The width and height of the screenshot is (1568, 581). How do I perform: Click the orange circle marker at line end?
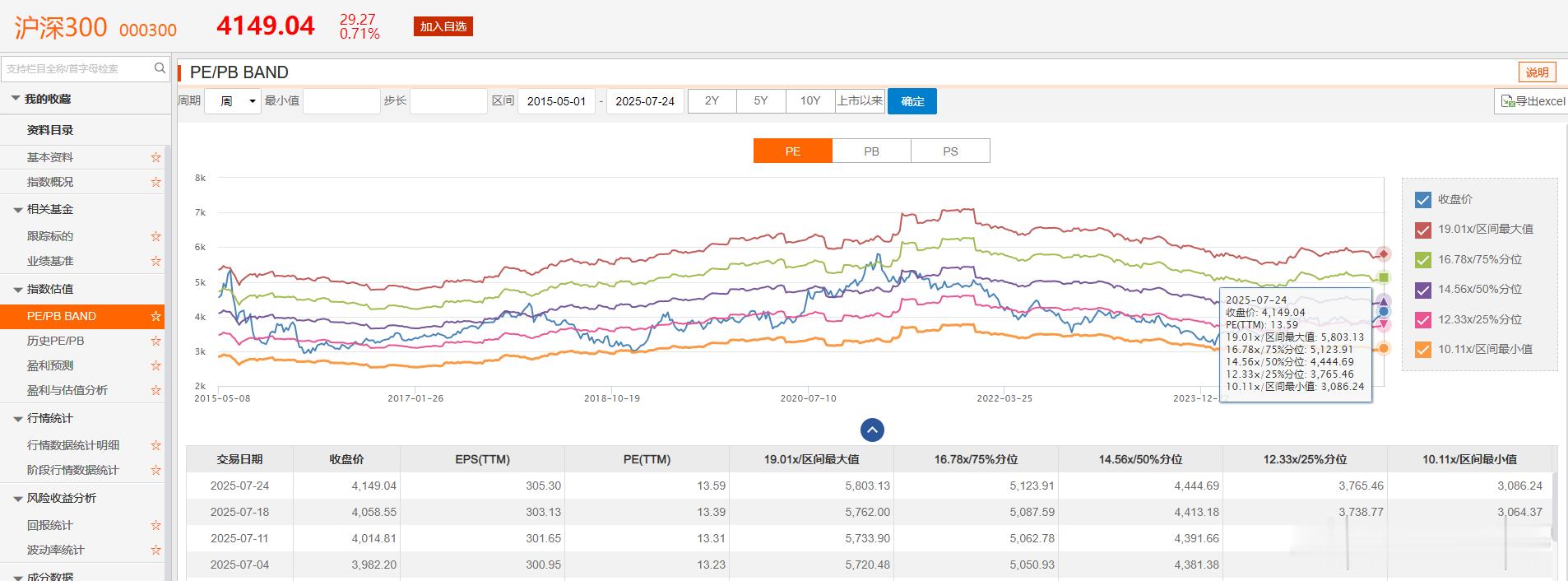click(1384, 349)
